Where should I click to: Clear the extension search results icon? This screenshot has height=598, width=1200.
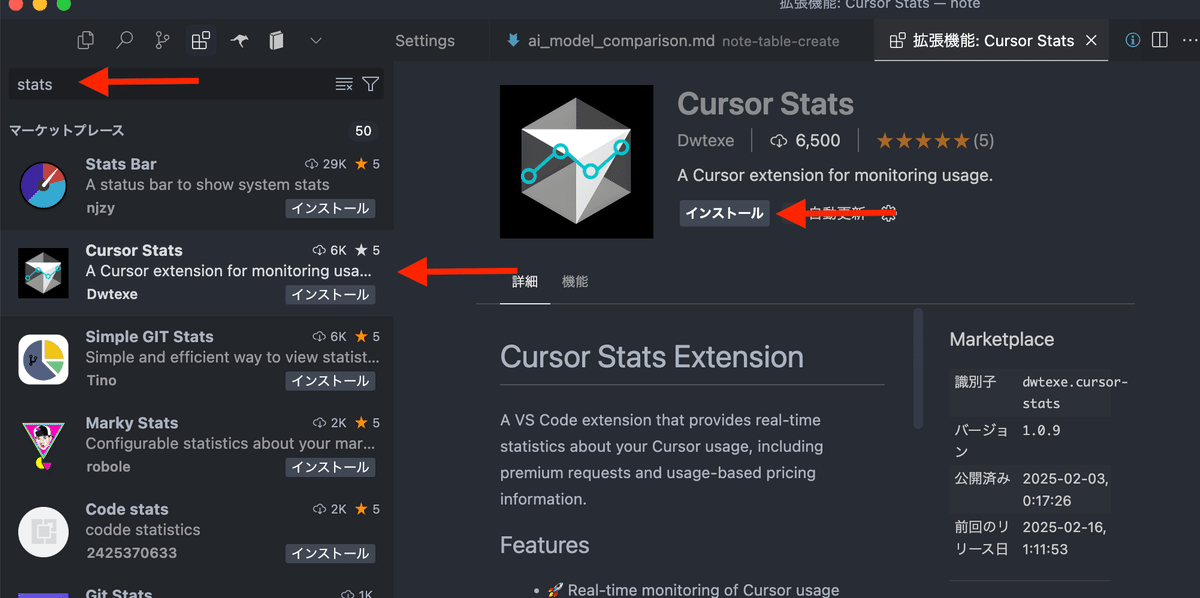pyautogui.click(x=345, y=84)
